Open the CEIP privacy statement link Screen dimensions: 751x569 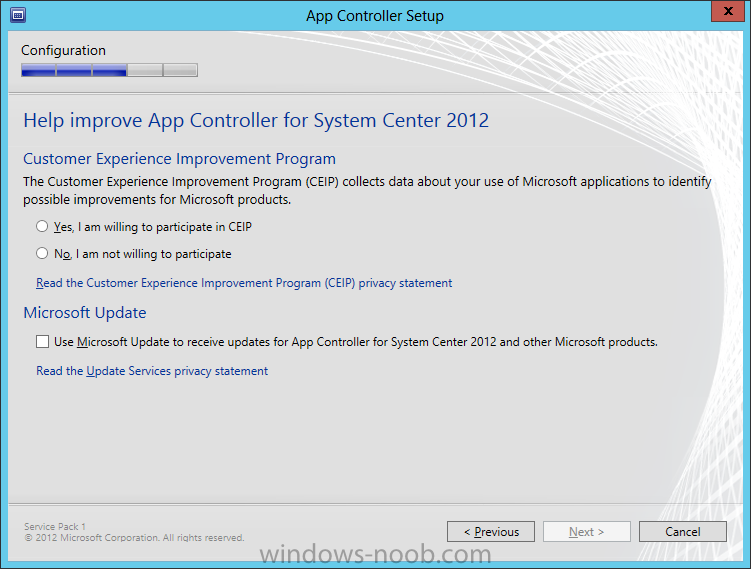(244, 283)
